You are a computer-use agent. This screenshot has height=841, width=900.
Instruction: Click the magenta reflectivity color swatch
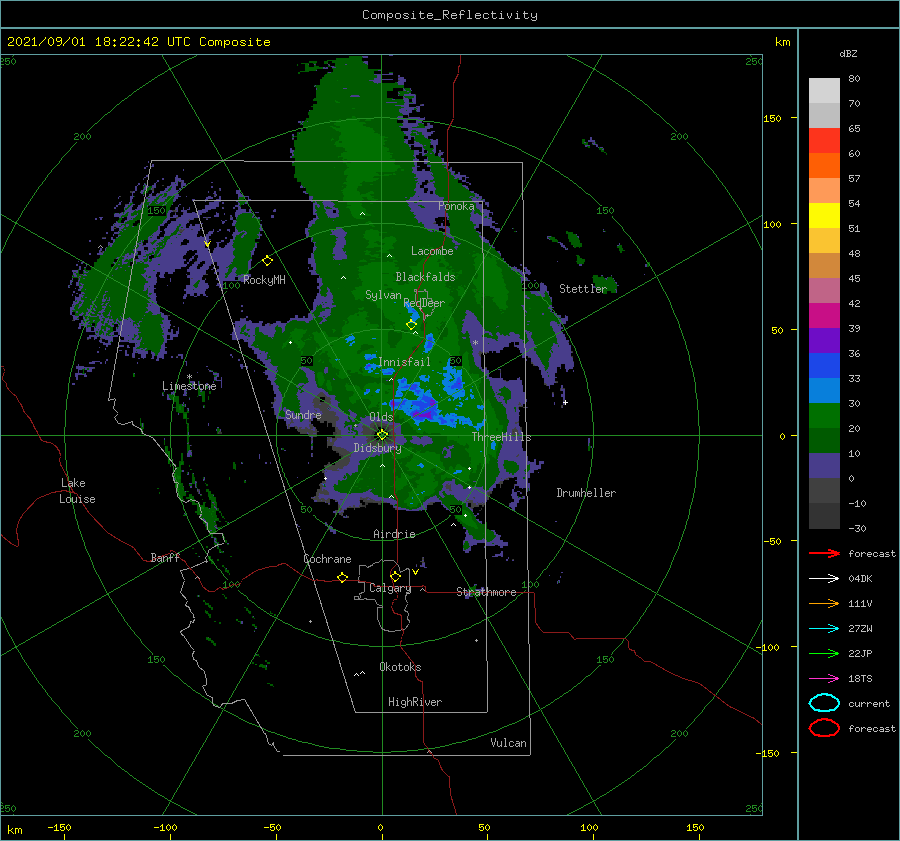(x=824, y=315)
